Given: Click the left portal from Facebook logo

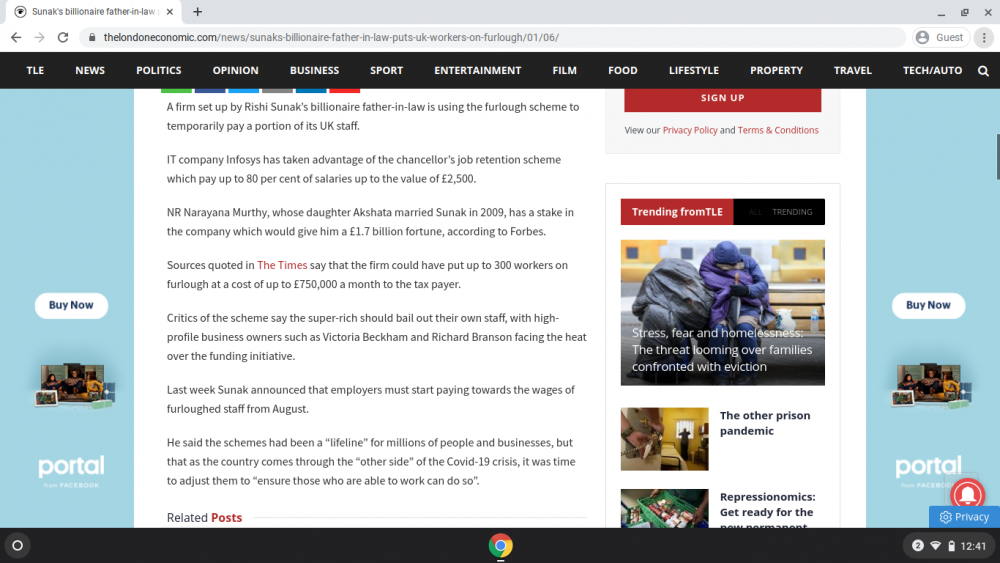Looking at the screenshot, I should pyautogui.click(x=71, y=472).
